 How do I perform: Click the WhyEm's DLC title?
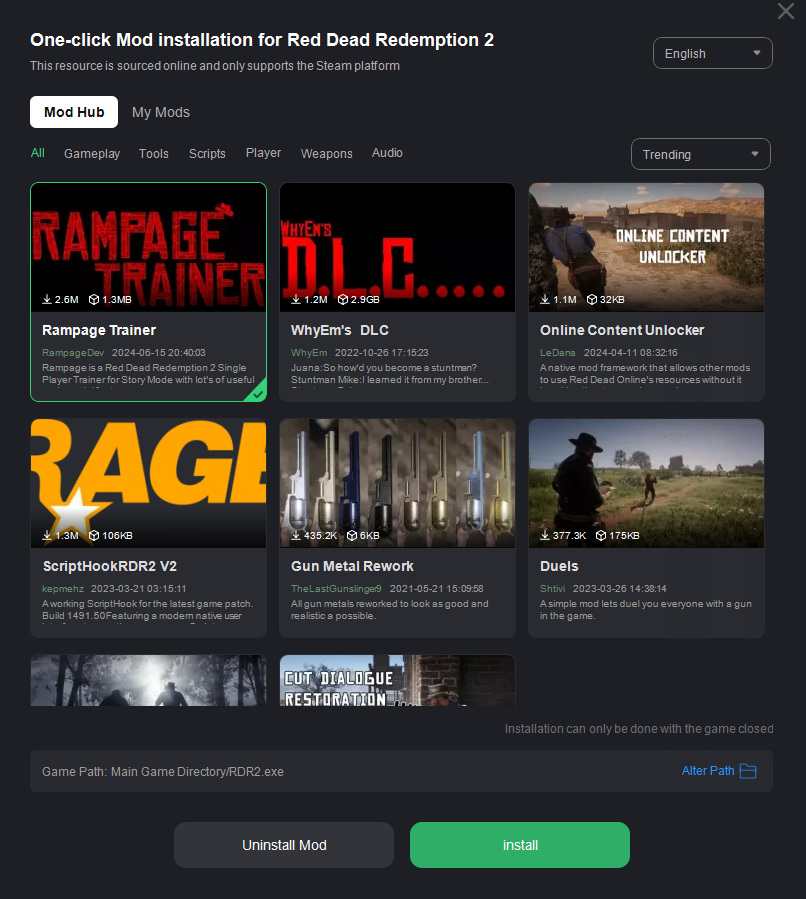(339, 330)
